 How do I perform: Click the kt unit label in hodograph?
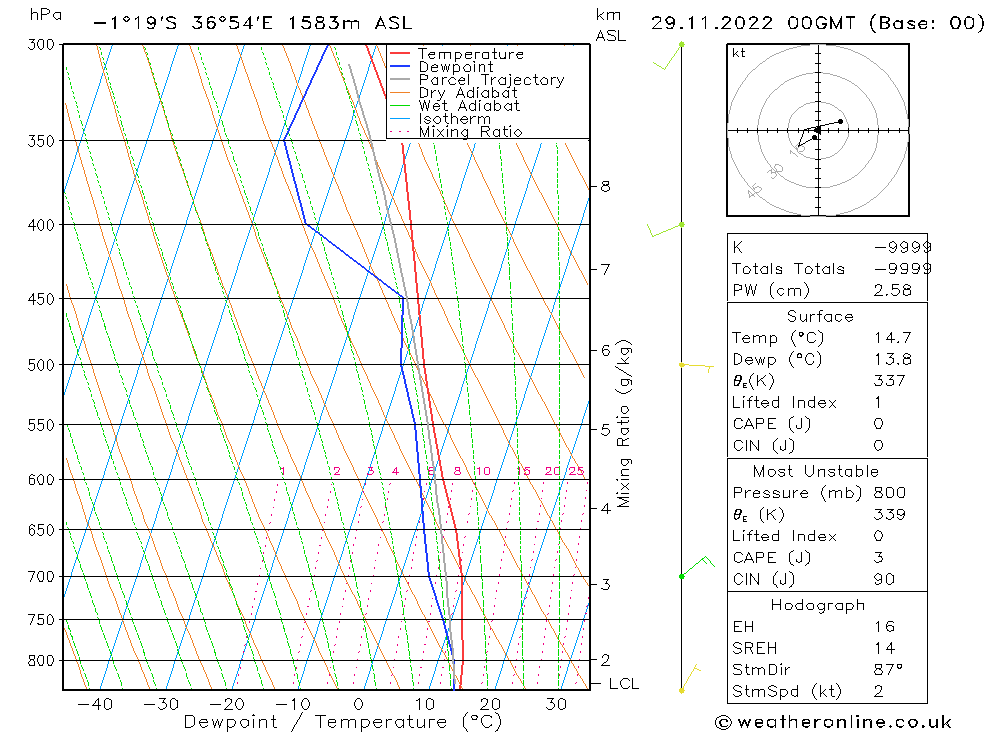coord(739,53)
